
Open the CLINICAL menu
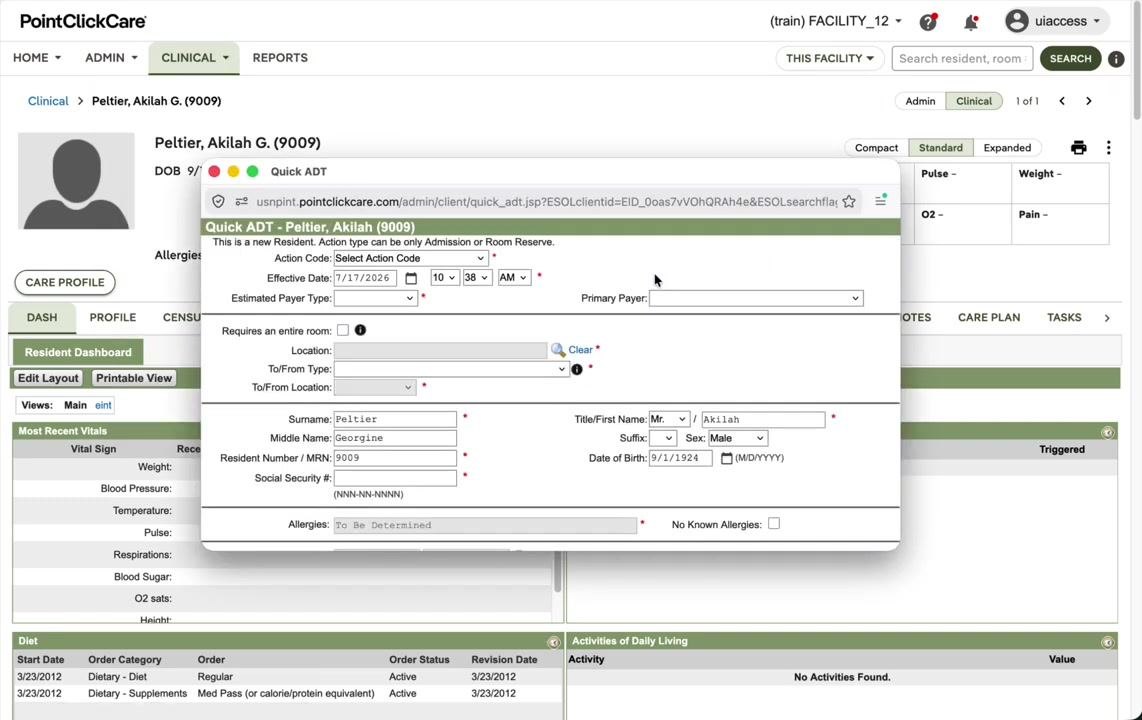tap(194, 58)
